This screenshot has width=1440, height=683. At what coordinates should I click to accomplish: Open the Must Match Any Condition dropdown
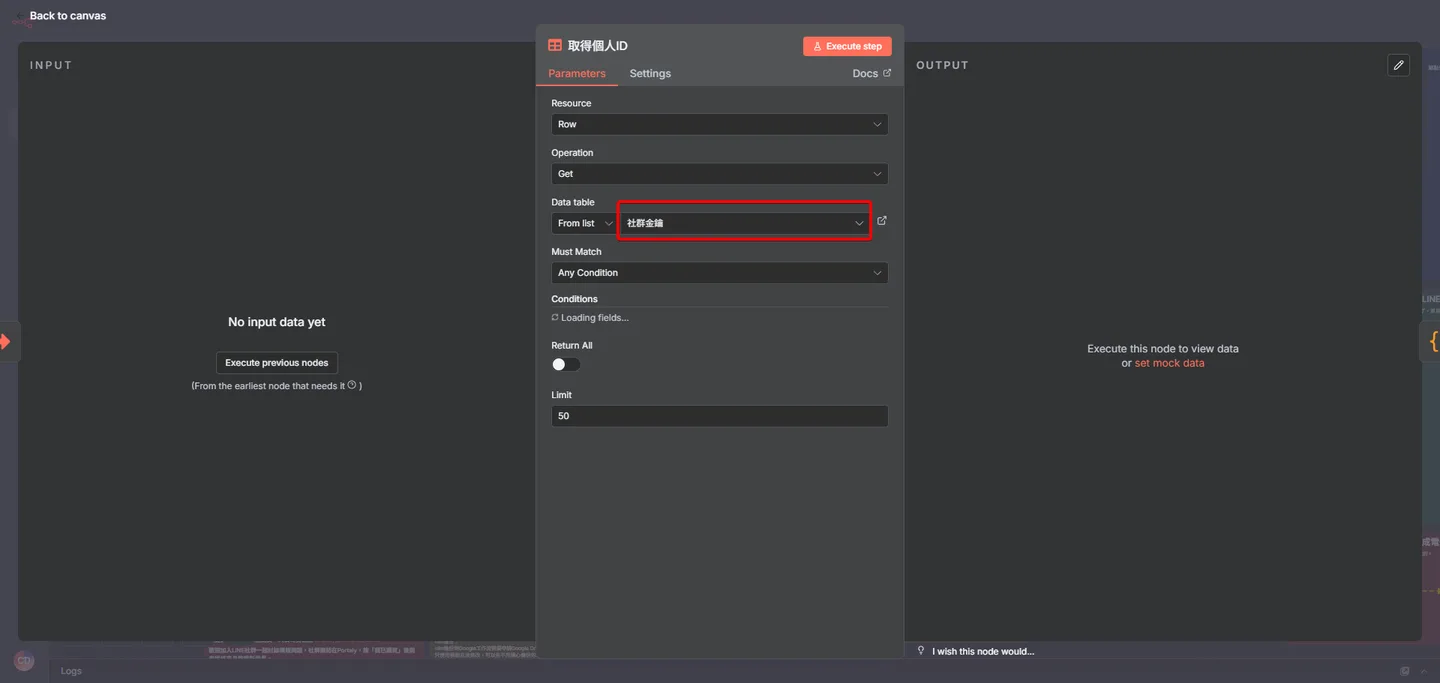click(x=720, y=273)
